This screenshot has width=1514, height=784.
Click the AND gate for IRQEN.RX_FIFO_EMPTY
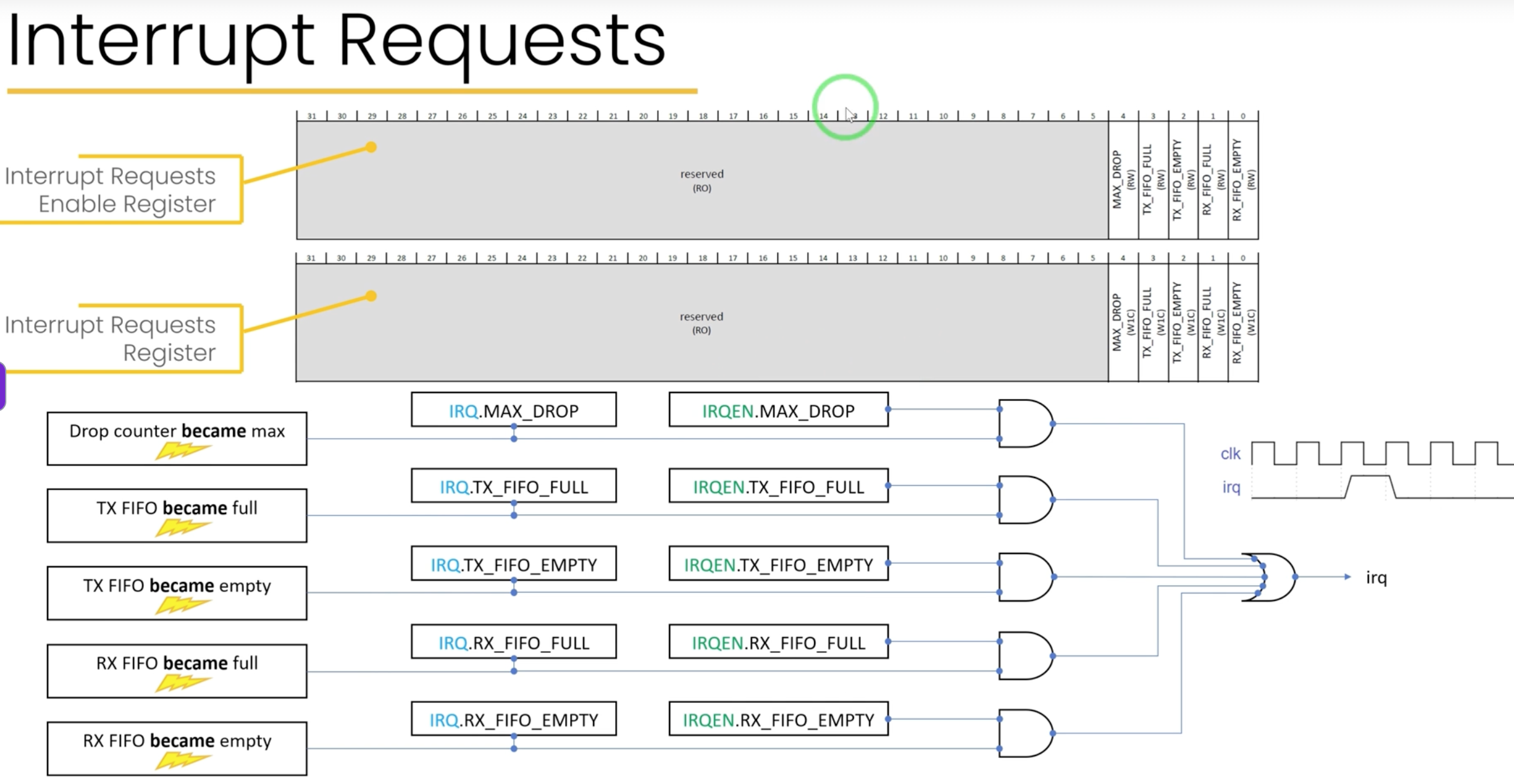[x=1025, y=733]
